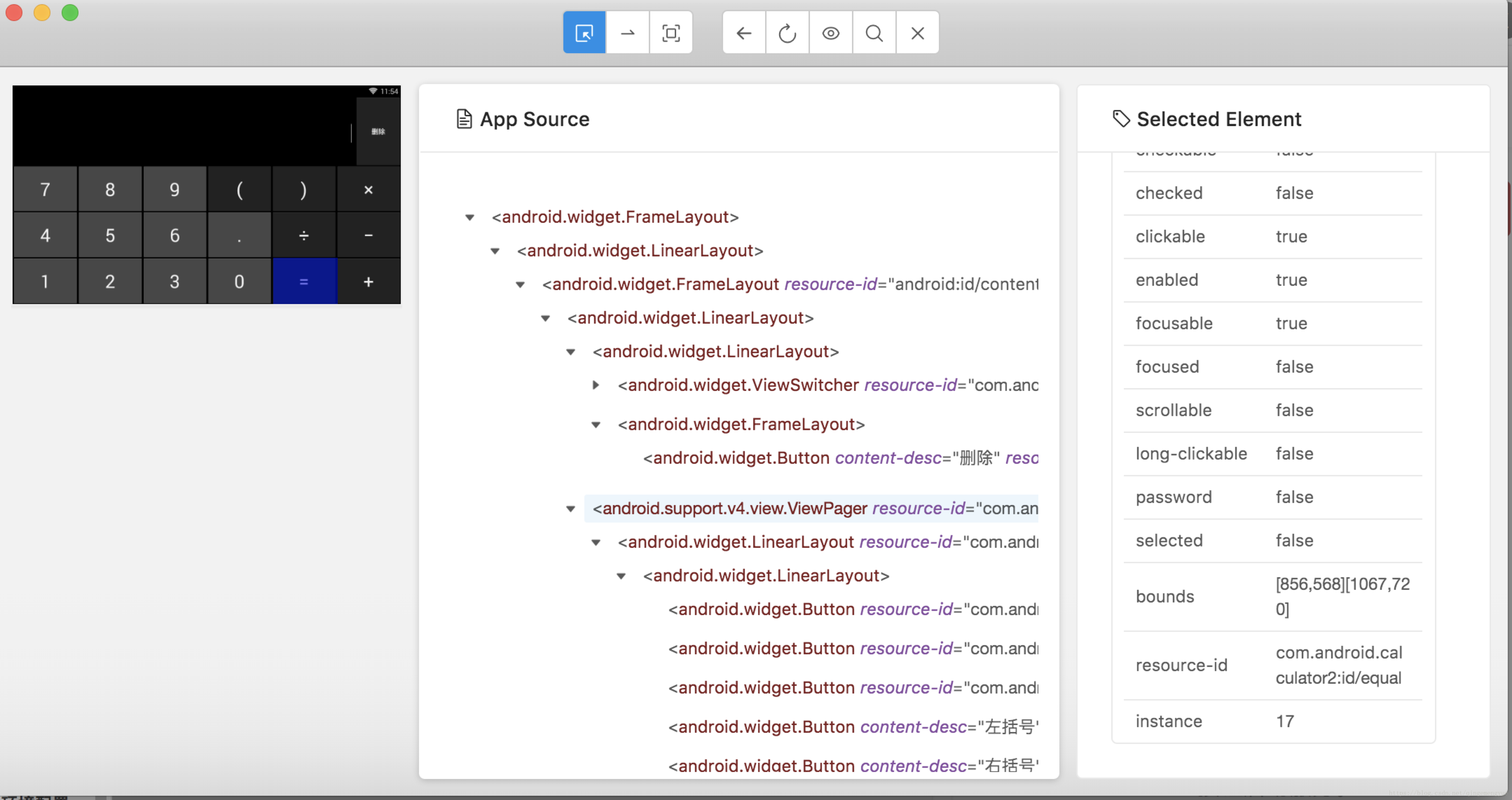Collapse the LinearLayout under android:id/content FrameLayout
1512x800 pixels.
pos(545,319)
